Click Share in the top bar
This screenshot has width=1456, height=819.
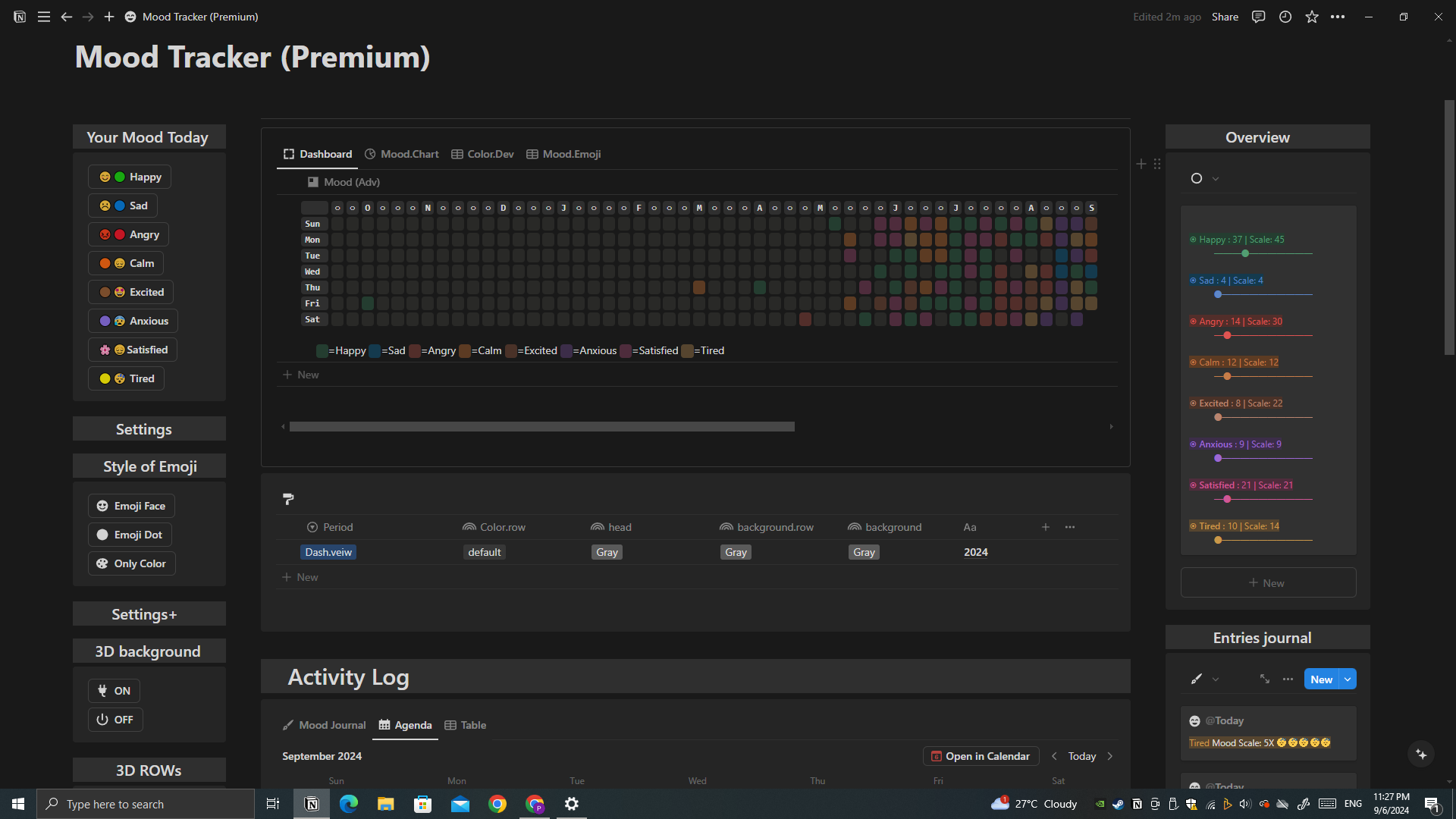[1225, 17]
